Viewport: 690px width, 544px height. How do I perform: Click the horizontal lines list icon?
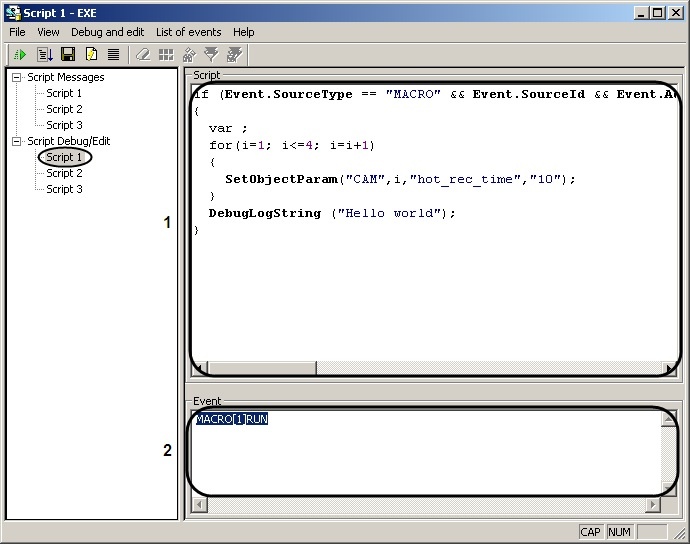tap(114, 55)
